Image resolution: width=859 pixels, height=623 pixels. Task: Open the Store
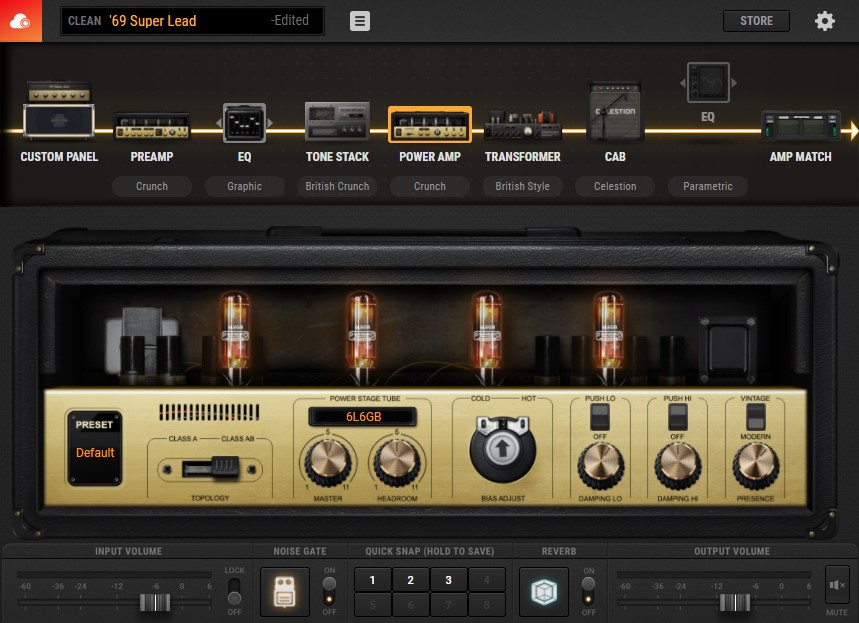(x=756, y=21)
